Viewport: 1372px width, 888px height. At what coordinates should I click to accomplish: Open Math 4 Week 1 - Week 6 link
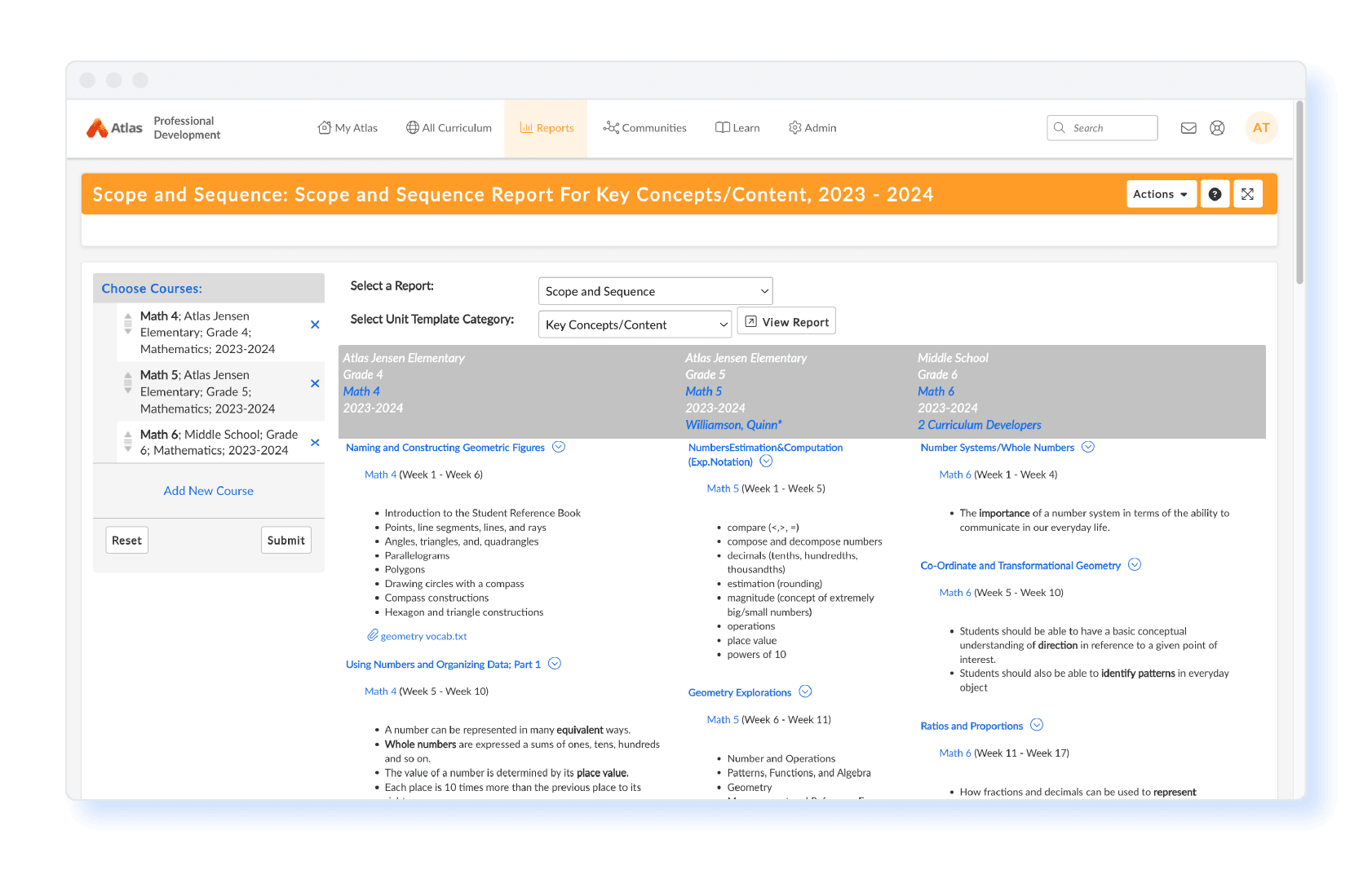[380, 475]
